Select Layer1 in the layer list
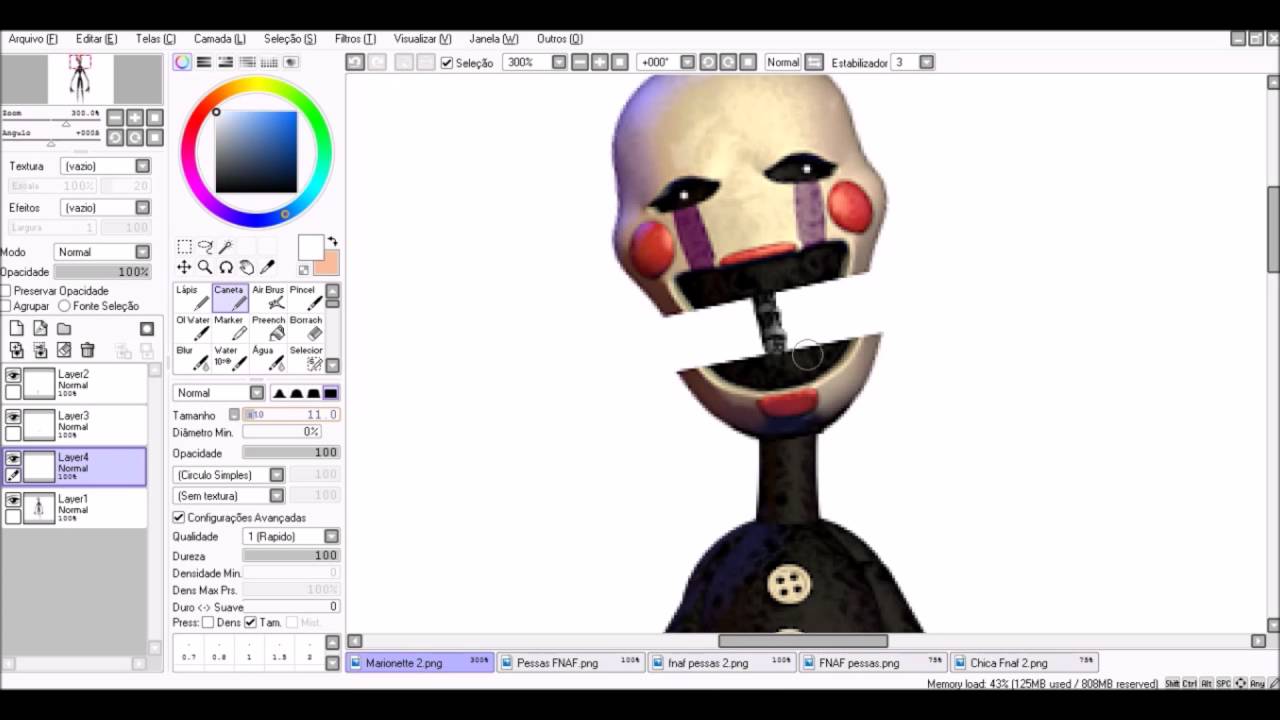The height and width of the screenshot is (720, 1280). tap(74, 508)
